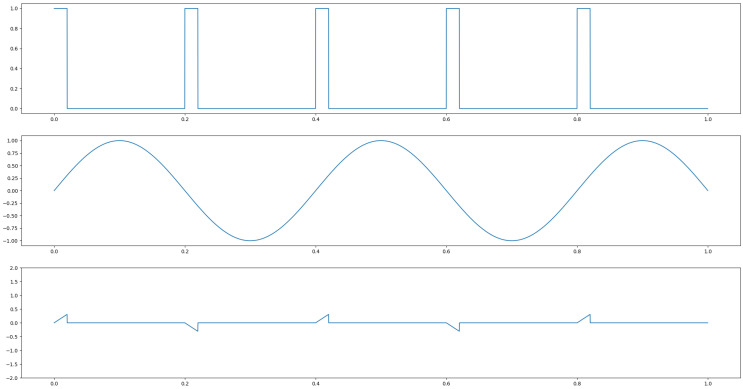The height and width of the screenshot is (389, 743).
Task: Select the −0.50 y-axis label on sine plot
Action: (11, 216)
